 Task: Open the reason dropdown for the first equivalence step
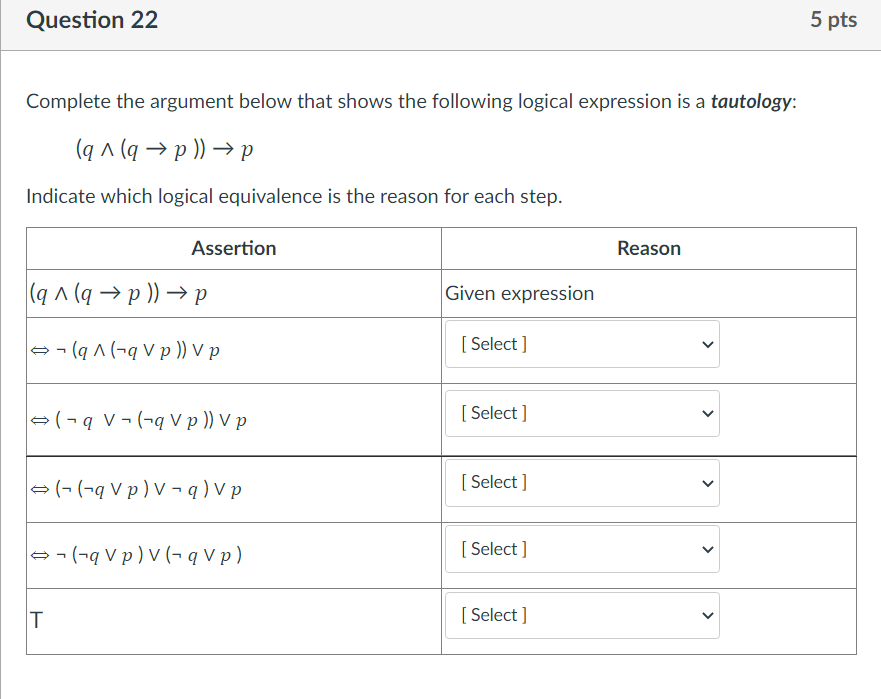(x=582, y=344)
